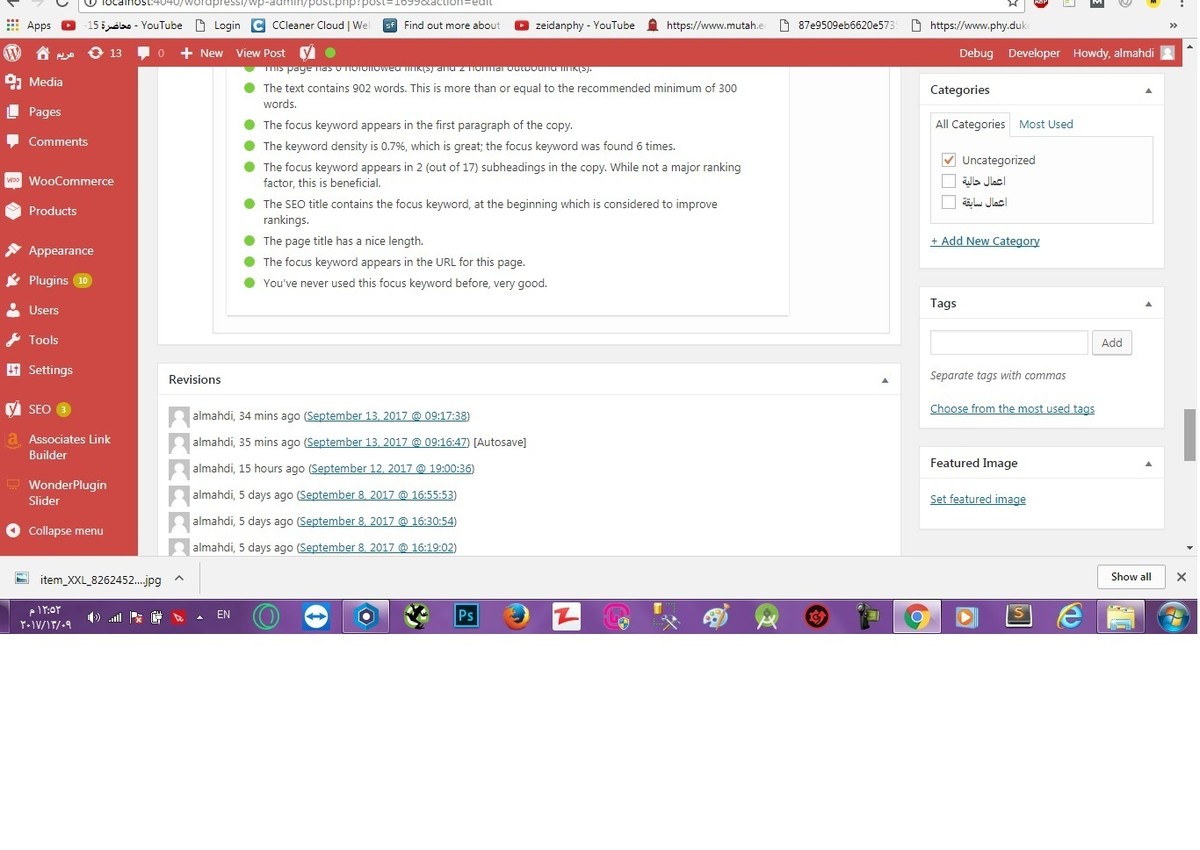Switch to the Most Used tab
Screen dimensions: 1200x850
click(1045, 124)
